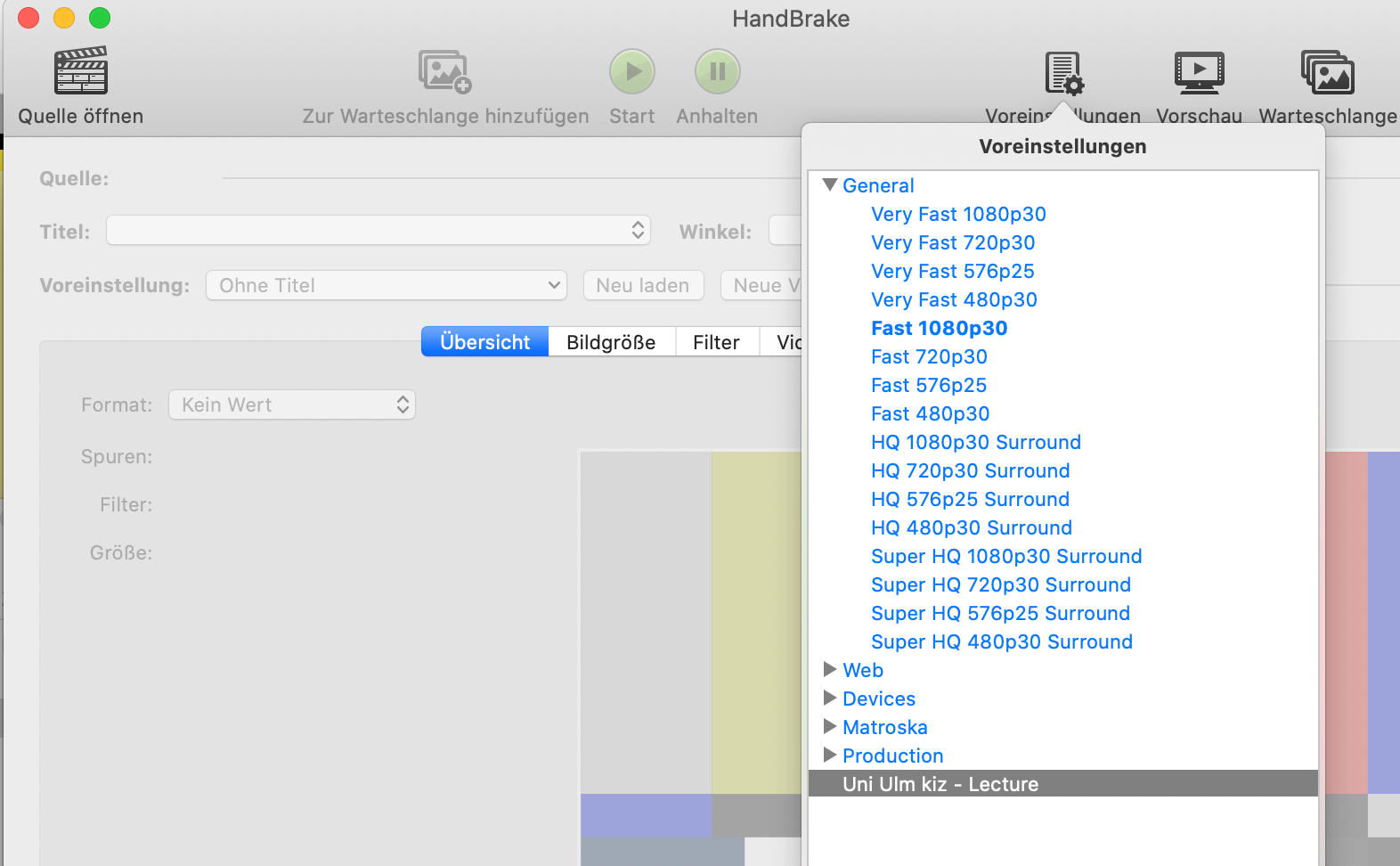Viewport: 1400px width, 866px height.
Task: Select Super HQ 576p25 Surround preset
Action: point(1000,613)
